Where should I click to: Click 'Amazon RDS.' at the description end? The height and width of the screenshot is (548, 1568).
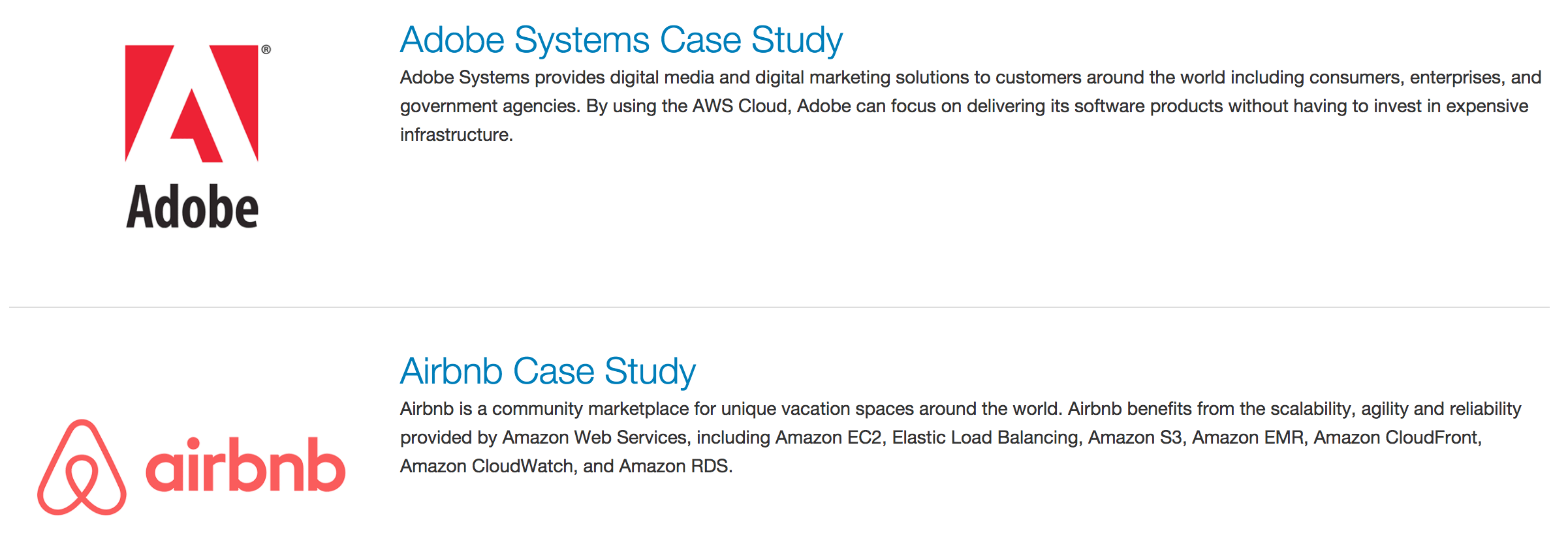point(676,466)
